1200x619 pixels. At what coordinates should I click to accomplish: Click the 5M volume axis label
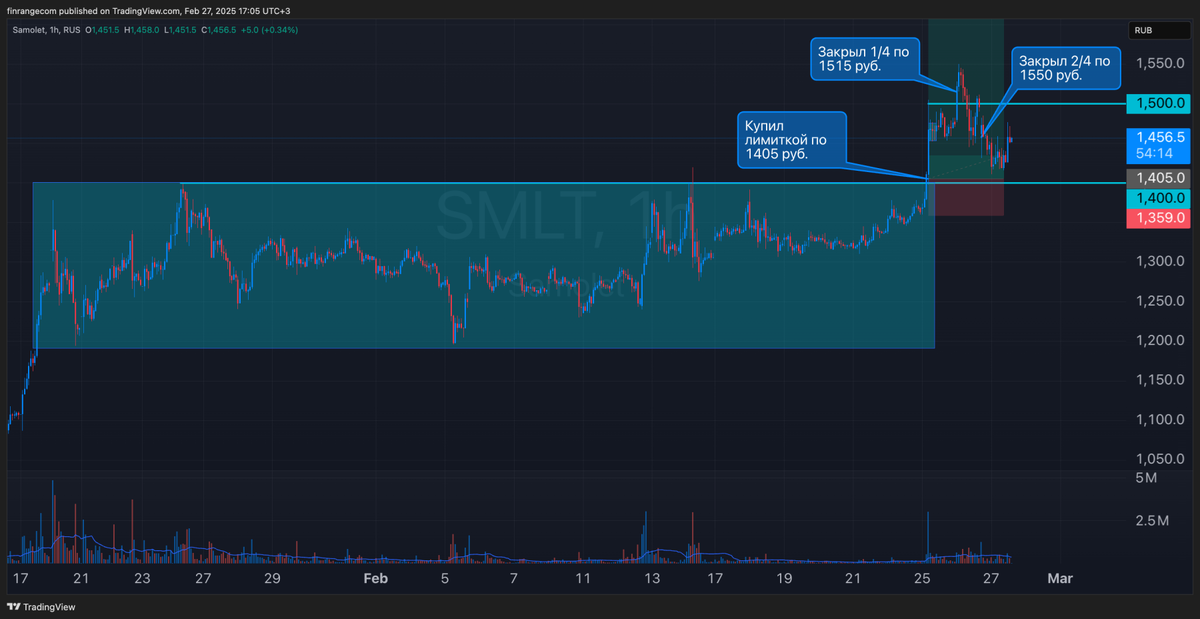[x=1146, y=479]
